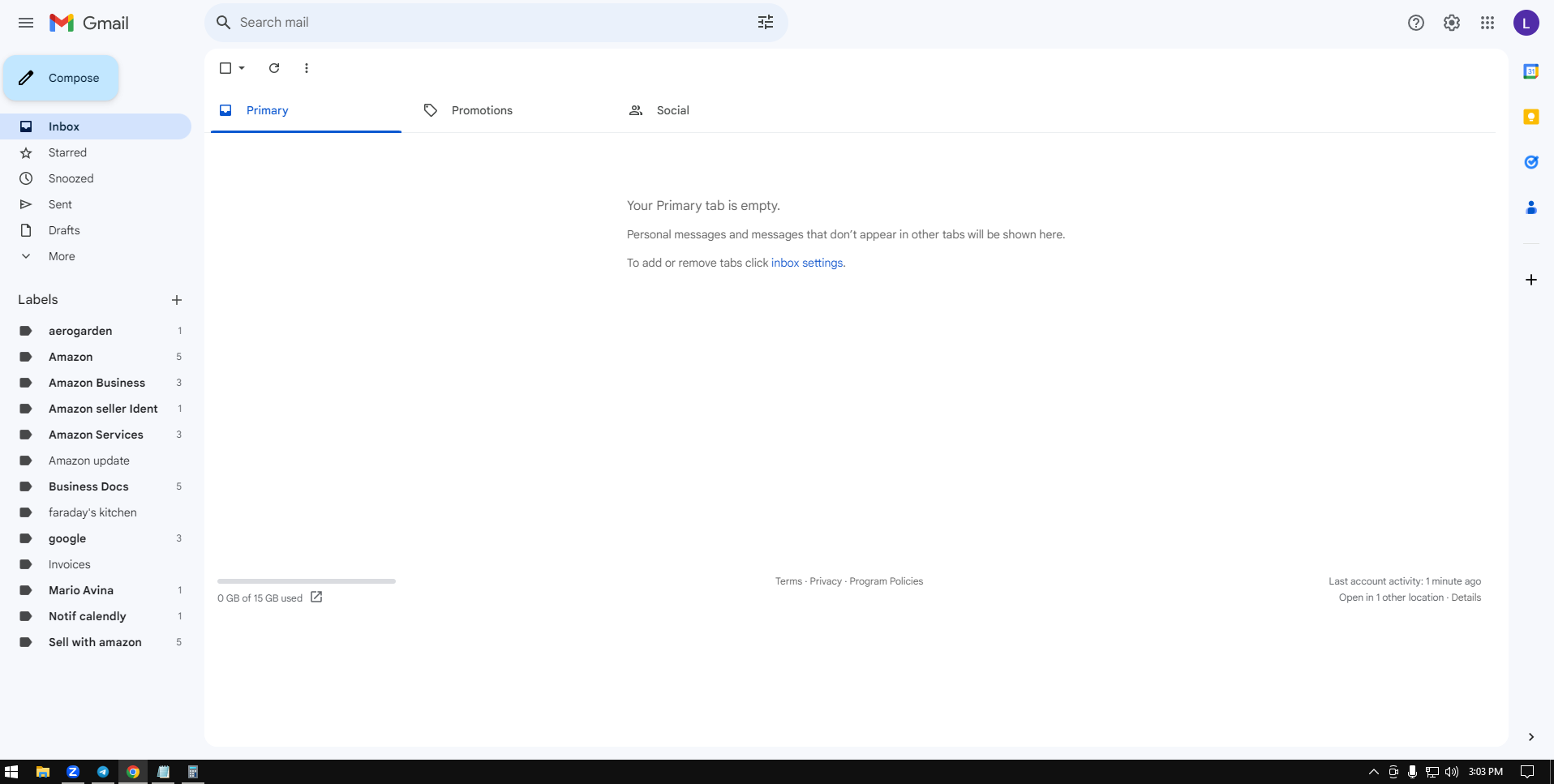This screenshot has height=784, width=1554.
Task: Click the storage usage progress bar
Action: (x=307, y=581)
